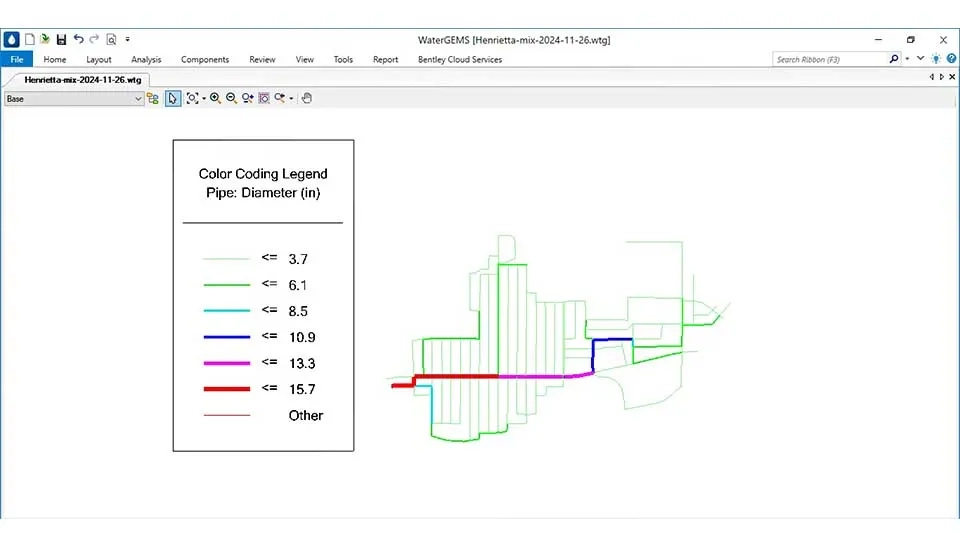Enable the Pan hand tool

[x=307, y=99]
